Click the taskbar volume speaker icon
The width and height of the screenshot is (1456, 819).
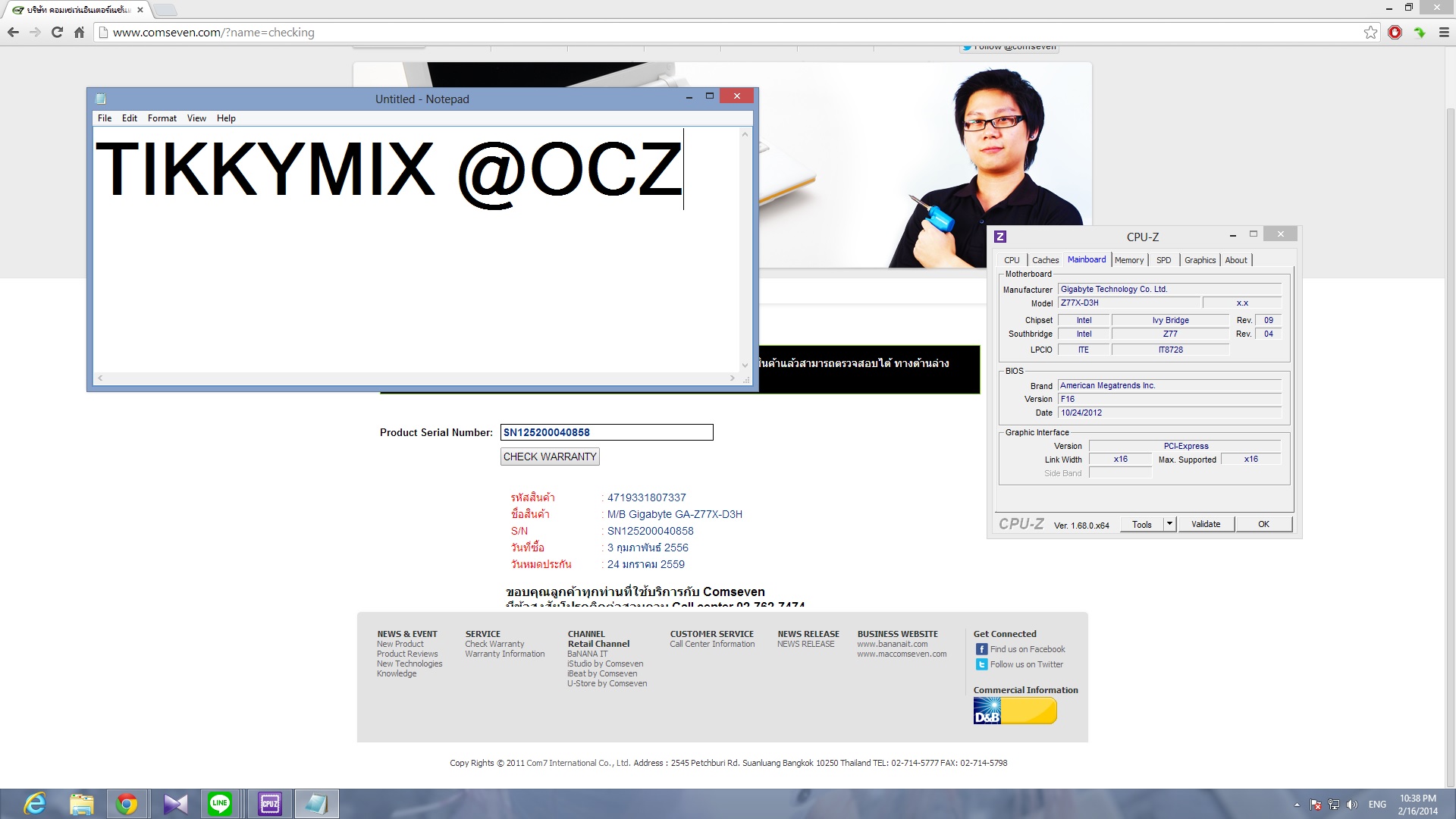(1352, 805)
